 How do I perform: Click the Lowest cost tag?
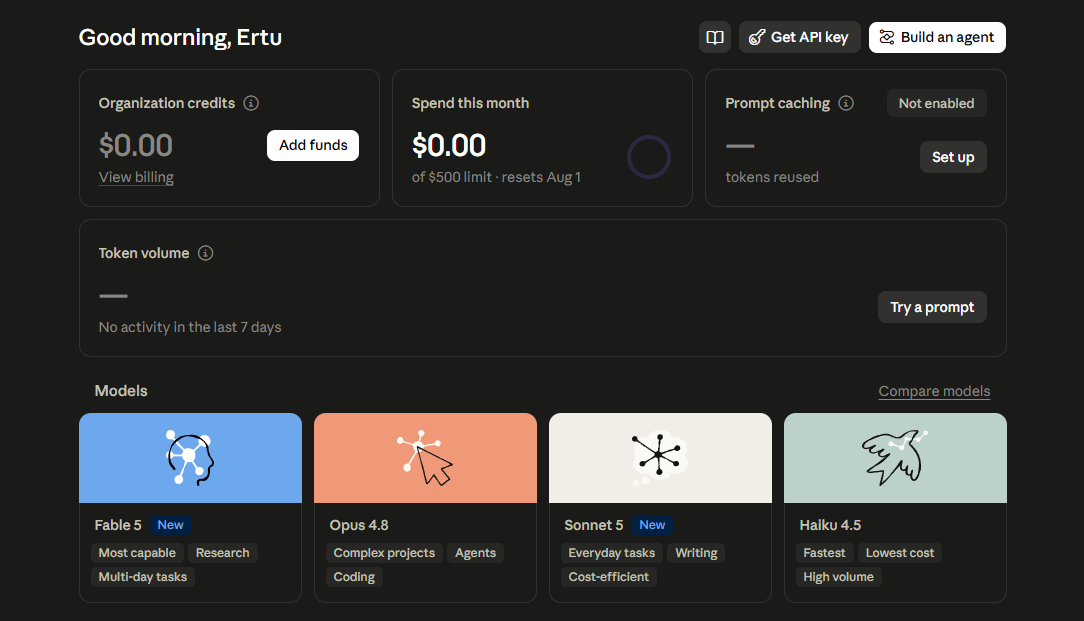(899, 553)
